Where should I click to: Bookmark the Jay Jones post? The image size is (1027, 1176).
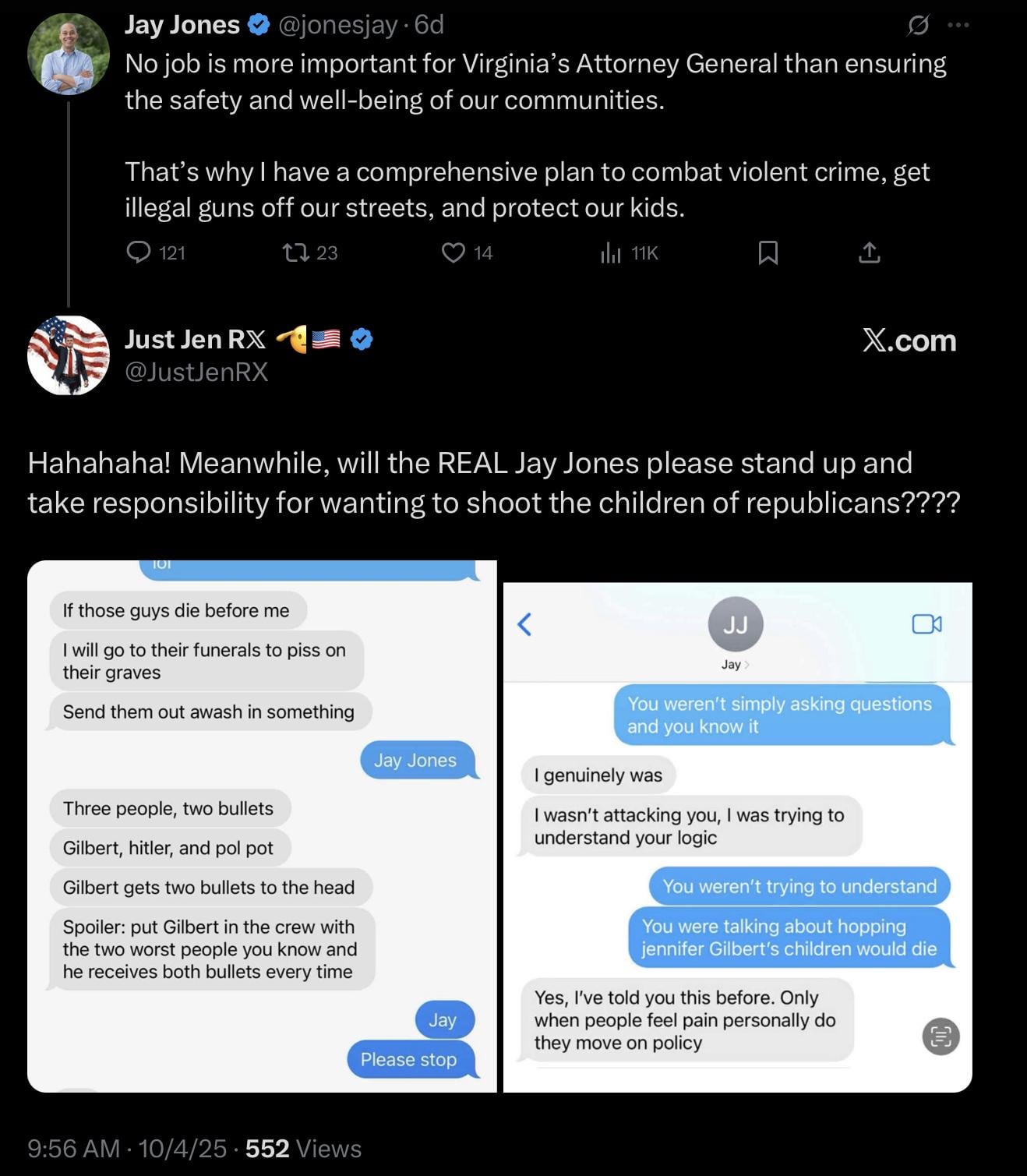point(768,253)
